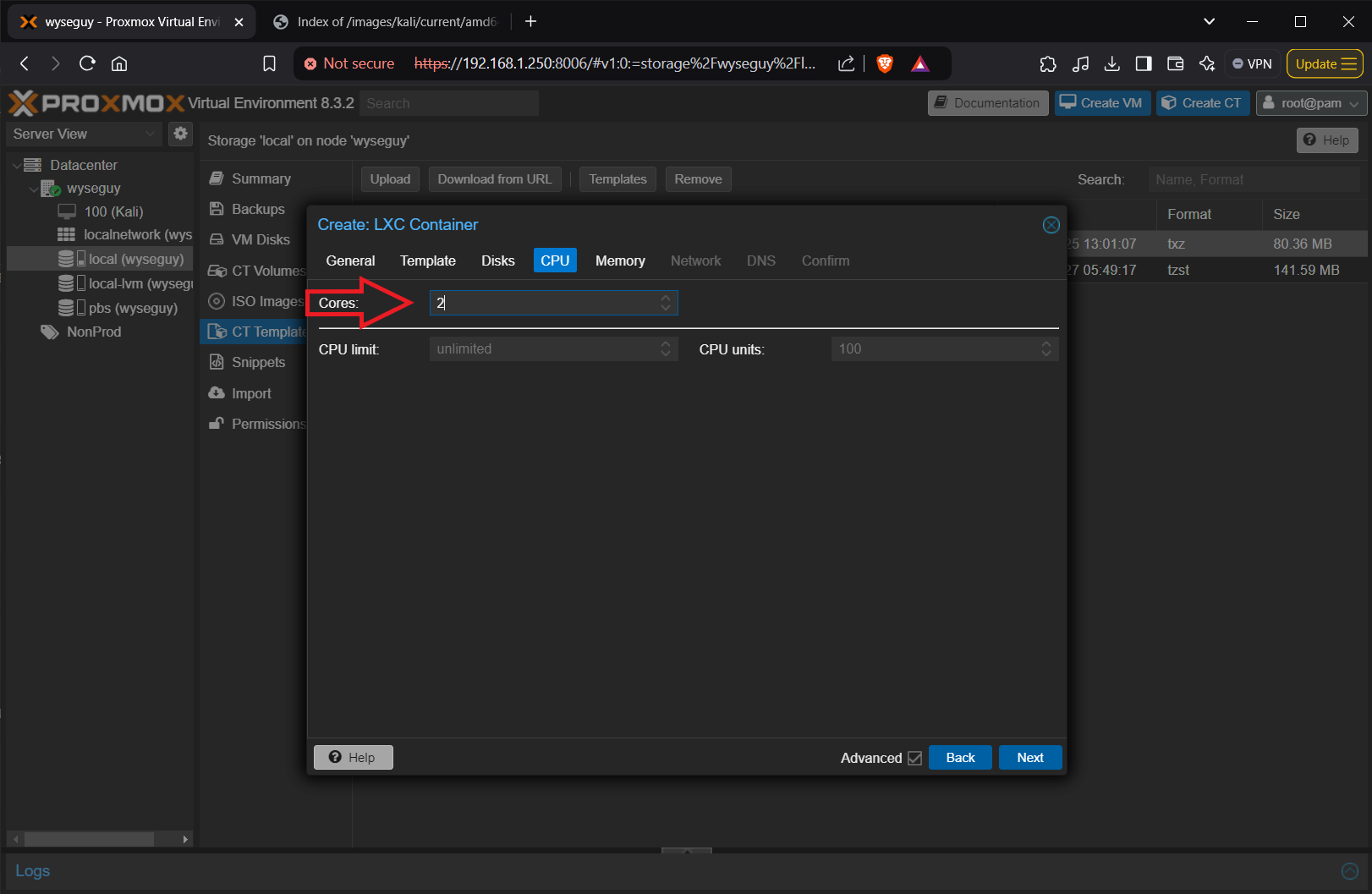Click in the Cores input field
The image size is (1372, 894).
544,303
